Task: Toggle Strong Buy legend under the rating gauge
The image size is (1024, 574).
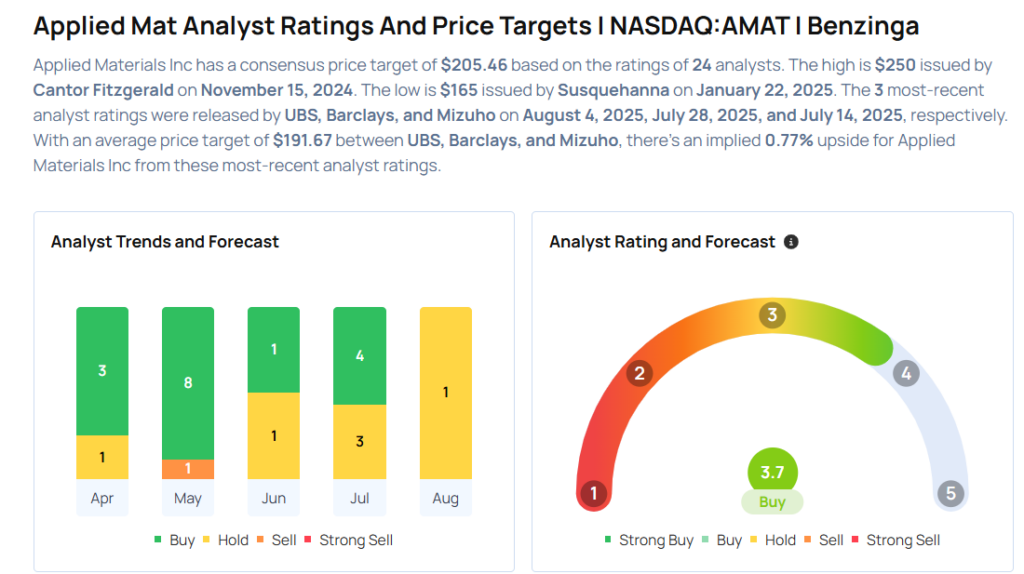Action: pos(649,540)
